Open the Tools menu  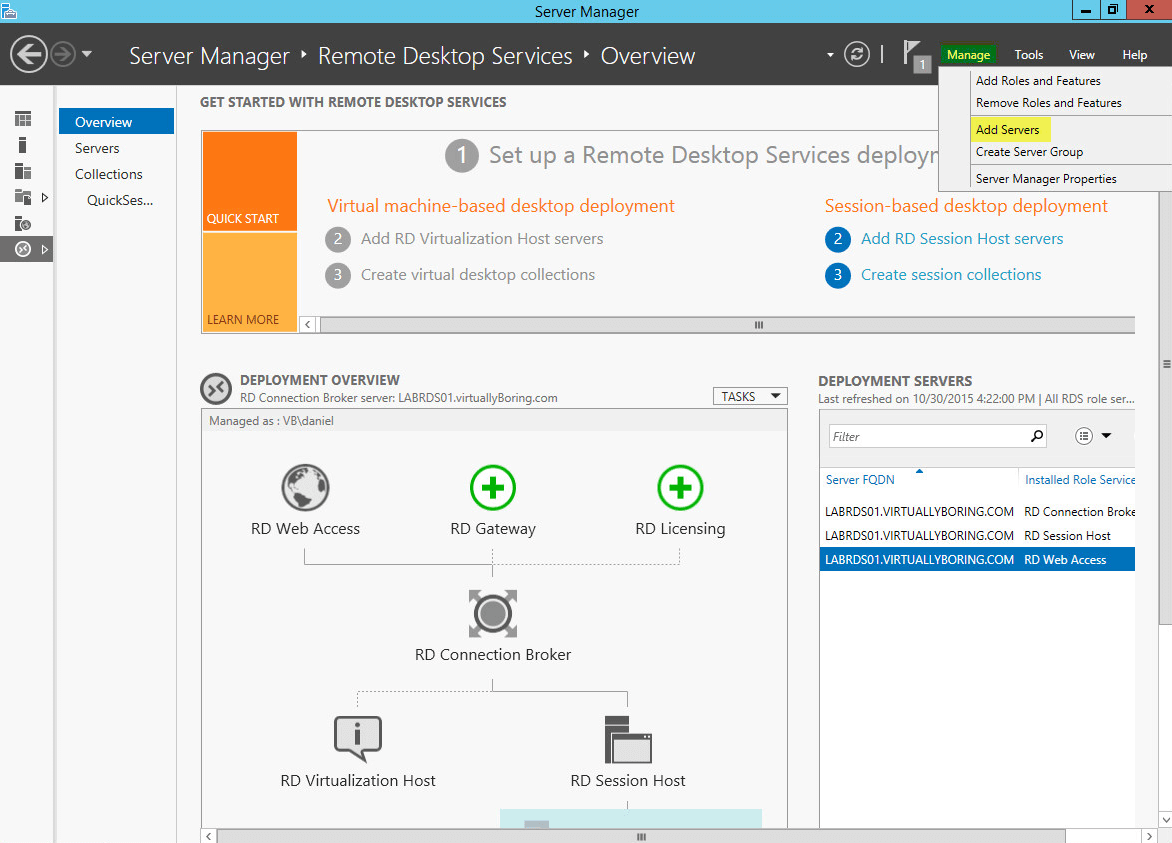tap(1028, 55)
